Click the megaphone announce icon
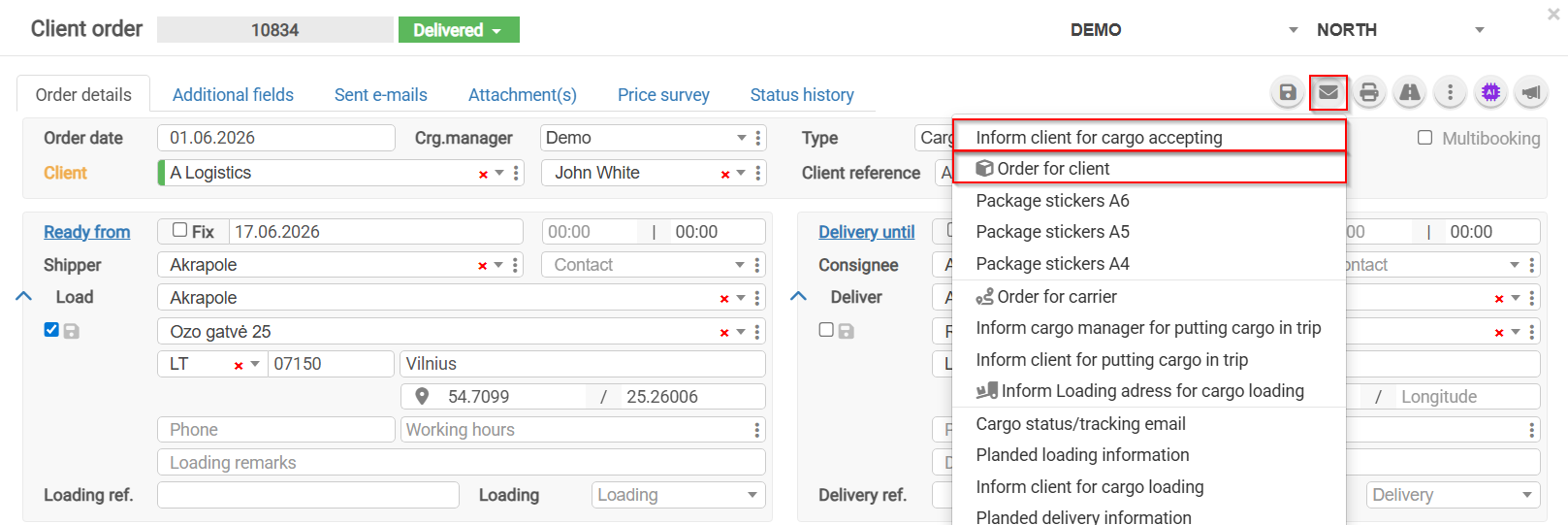 pyautogui.click(x=1531, y=92)
